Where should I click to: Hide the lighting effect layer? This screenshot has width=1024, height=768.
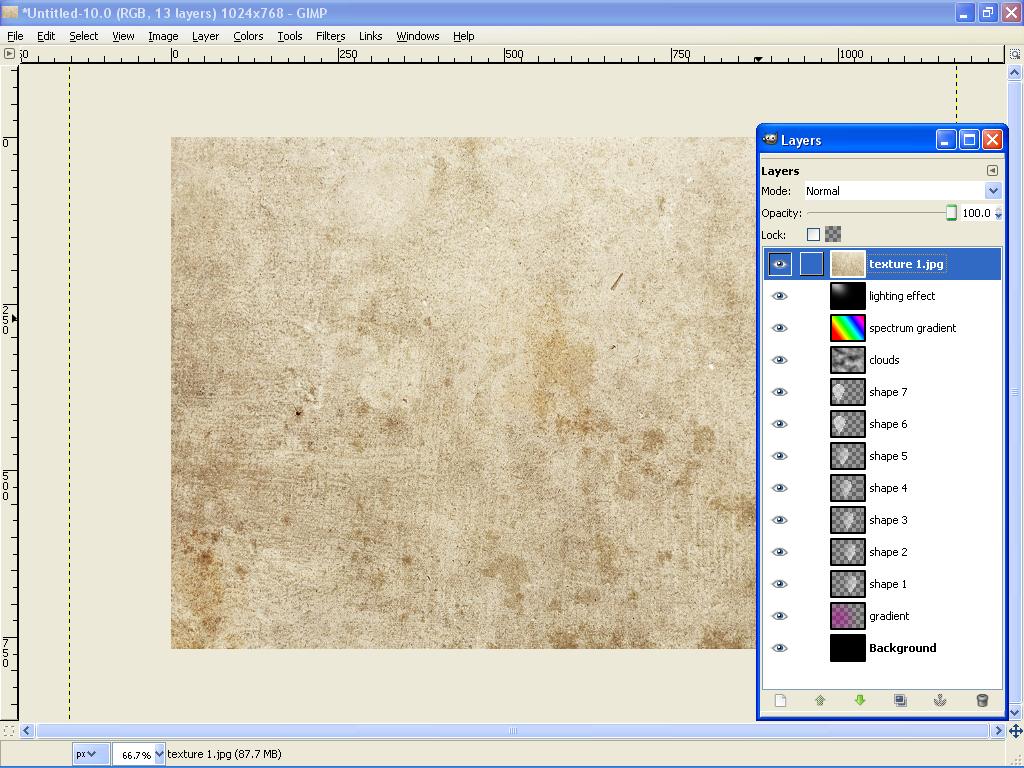779,296
